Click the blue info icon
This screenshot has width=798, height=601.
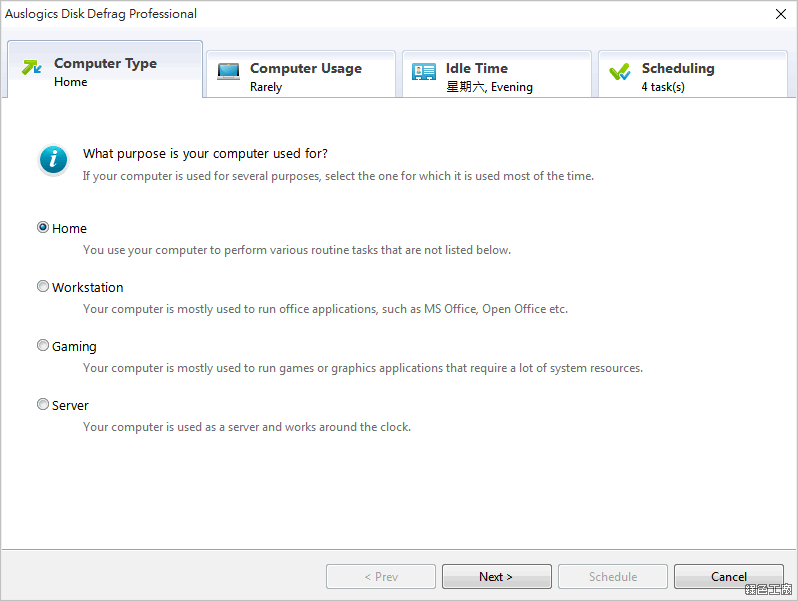53,160
